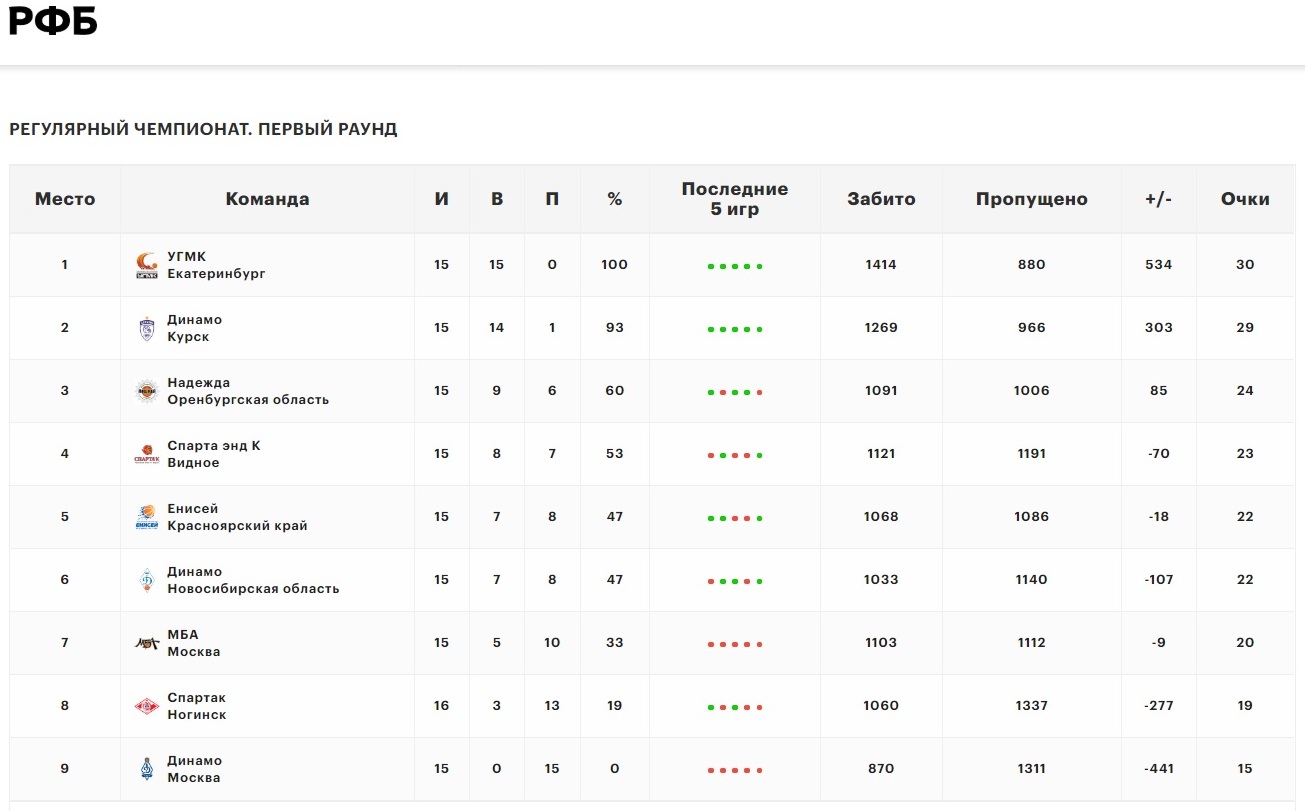The width and height of the screenshot is (1305, 811).
Task: Open the Спартак Ногинск team link
Action: click(196, 706)
